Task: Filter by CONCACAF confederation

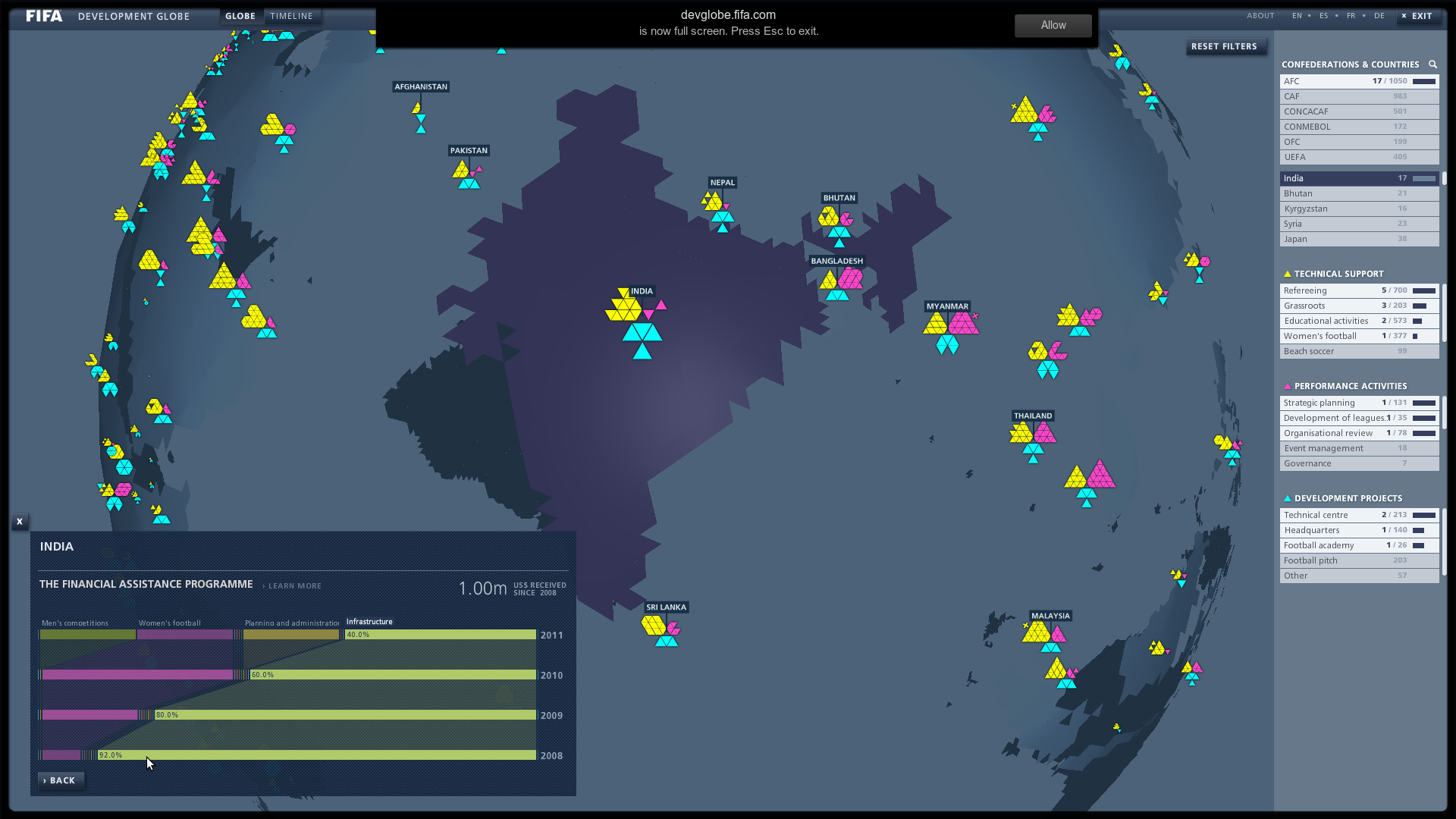Action: (x=1359, y=111)
